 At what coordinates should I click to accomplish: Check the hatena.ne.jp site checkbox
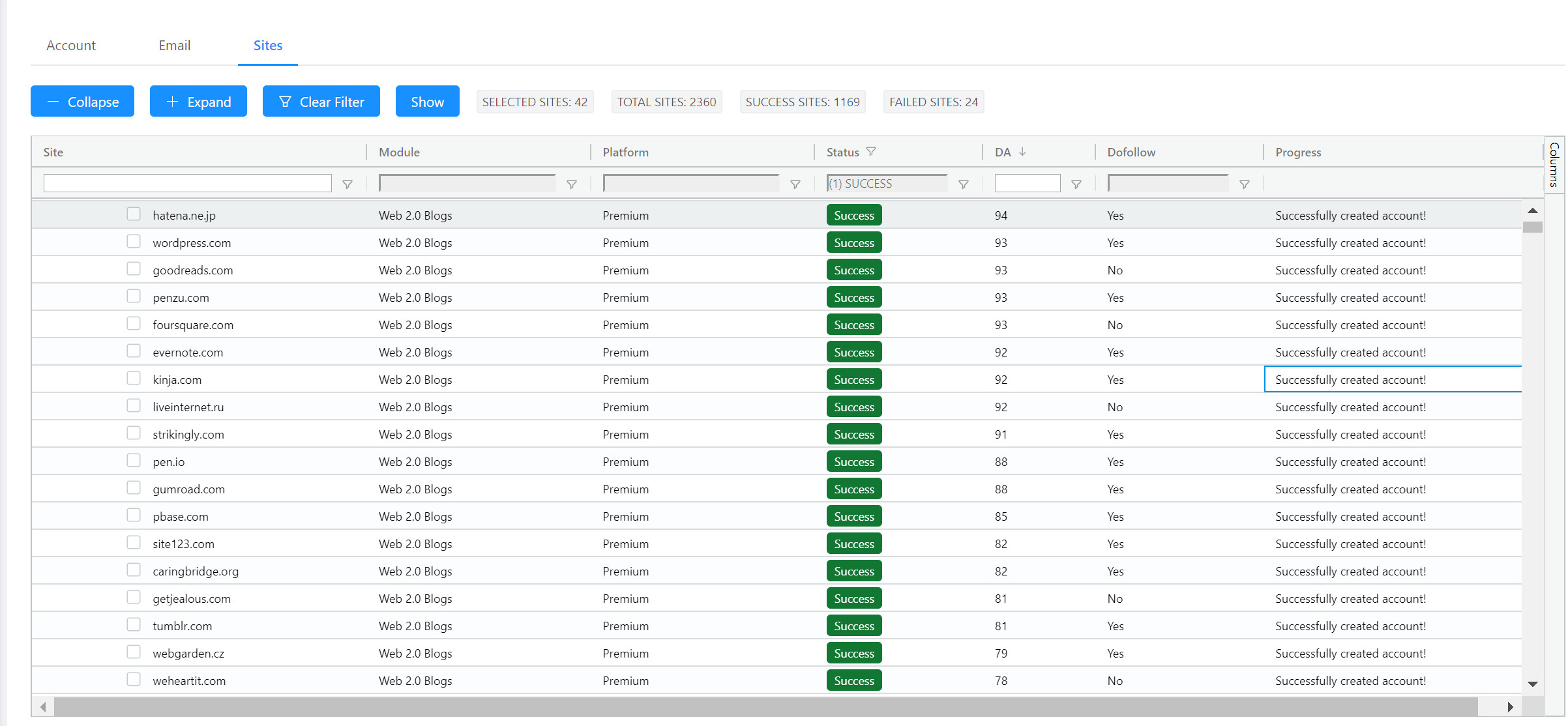[x=134, y=214]
